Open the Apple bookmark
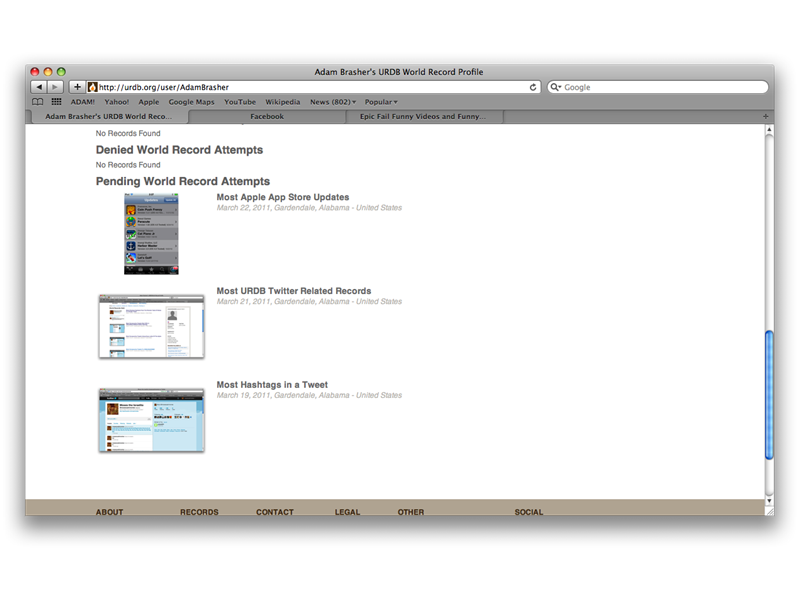 tap(149, 102)
